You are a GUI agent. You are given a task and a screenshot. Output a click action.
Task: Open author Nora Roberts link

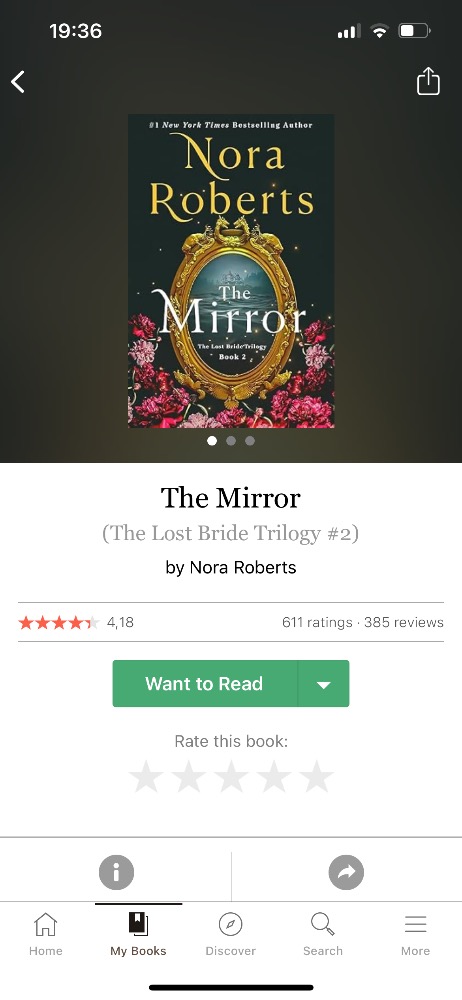[242, 568]
